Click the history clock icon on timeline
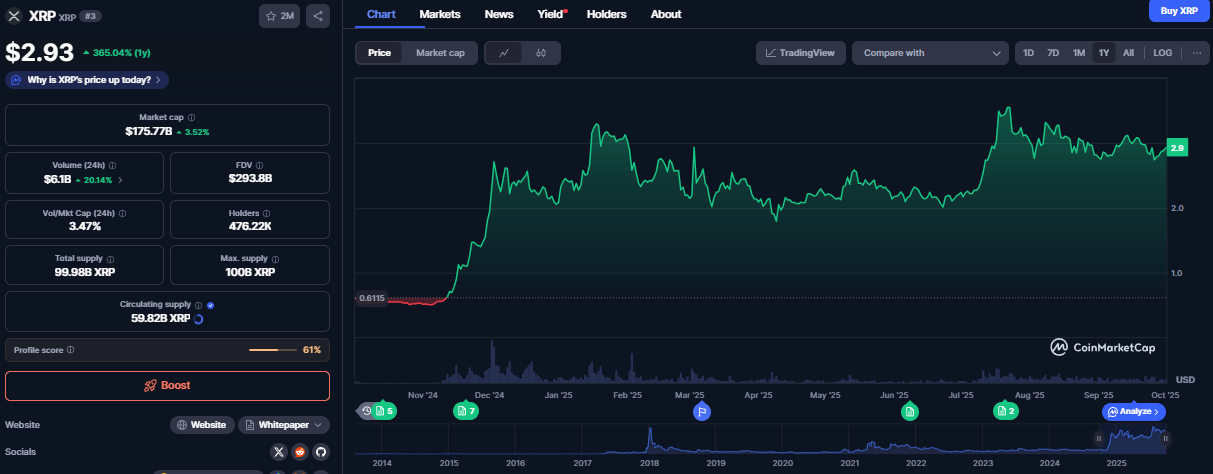The width and height of the screenshot is (1213, 474). [x=366, y=411]
